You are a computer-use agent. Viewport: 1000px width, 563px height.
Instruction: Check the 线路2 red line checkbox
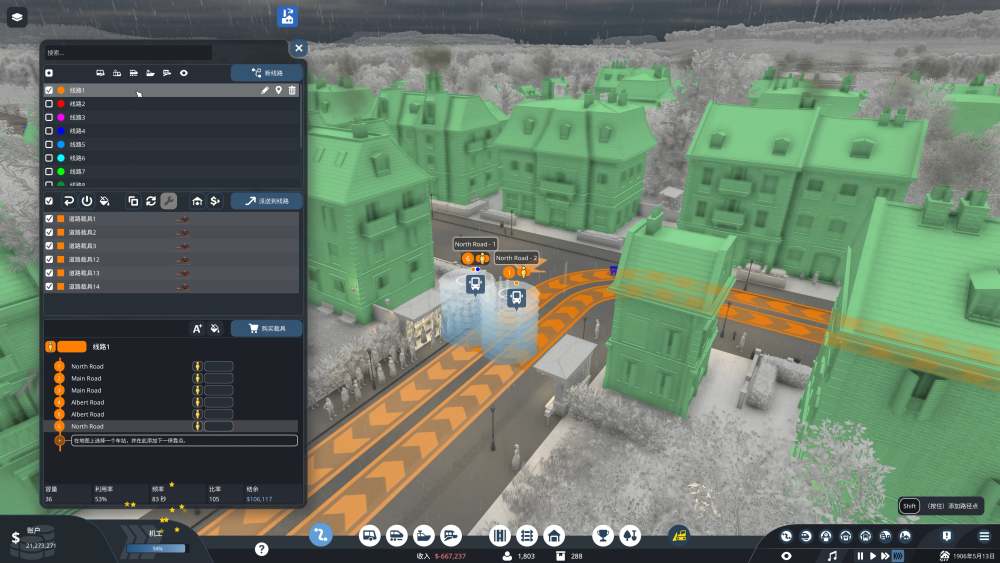click(49, 103)
